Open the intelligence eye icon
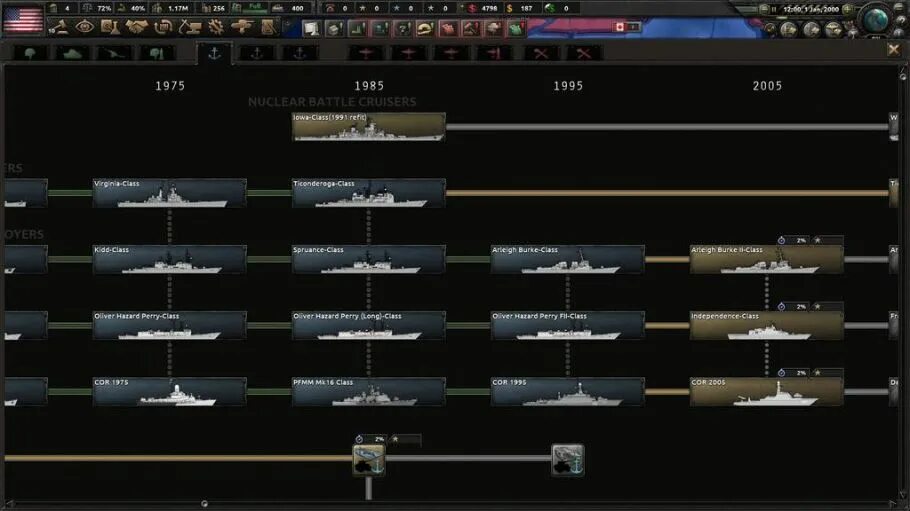 (x=85, y=27)
